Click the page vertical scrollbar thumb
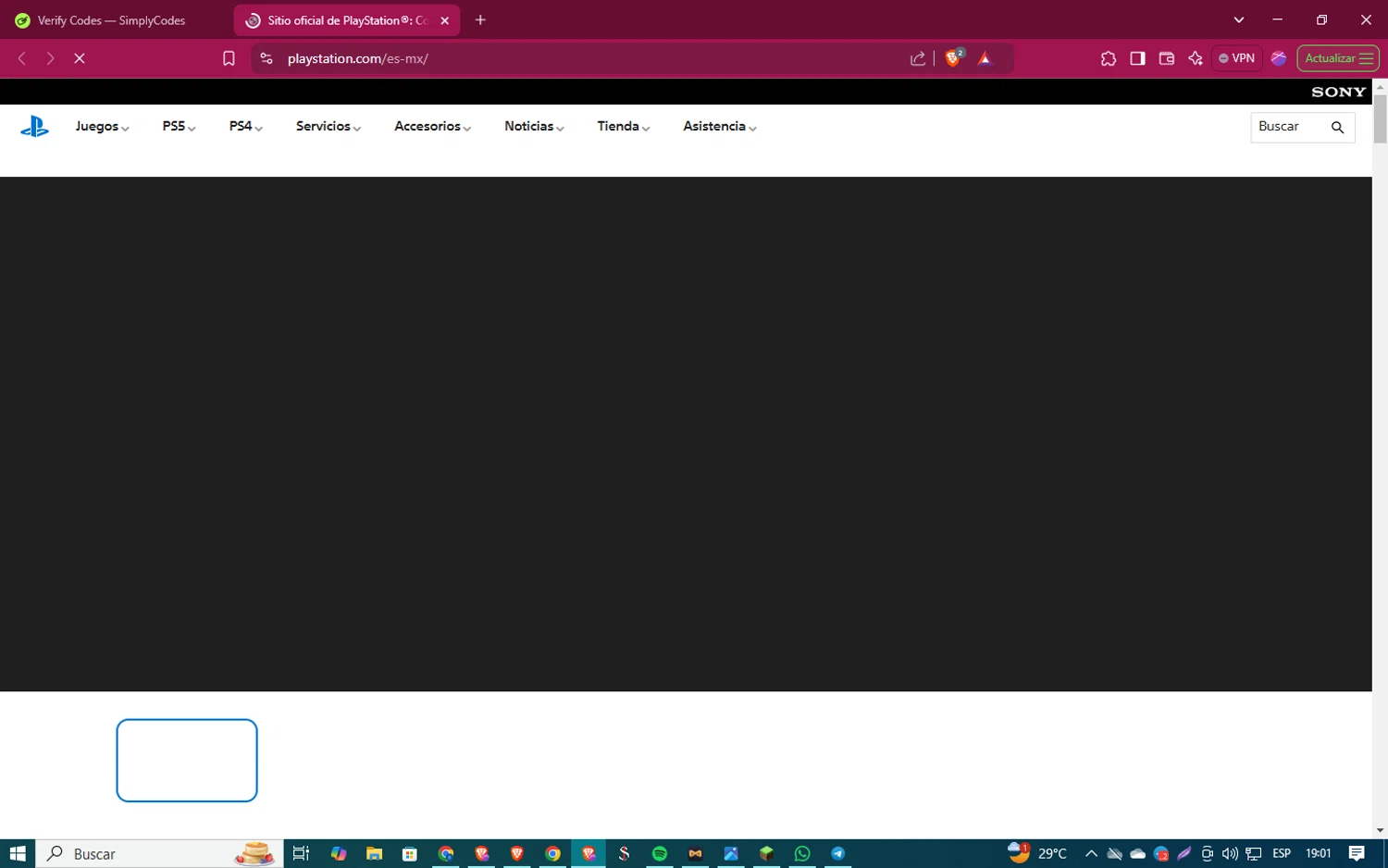Image resolution: width=1388 pixels, height=868 pixels. 1380,118
